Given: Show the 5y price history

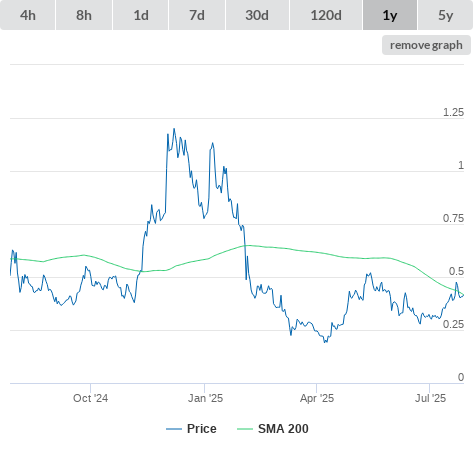Looking at the screenshot, I should 445,15.
